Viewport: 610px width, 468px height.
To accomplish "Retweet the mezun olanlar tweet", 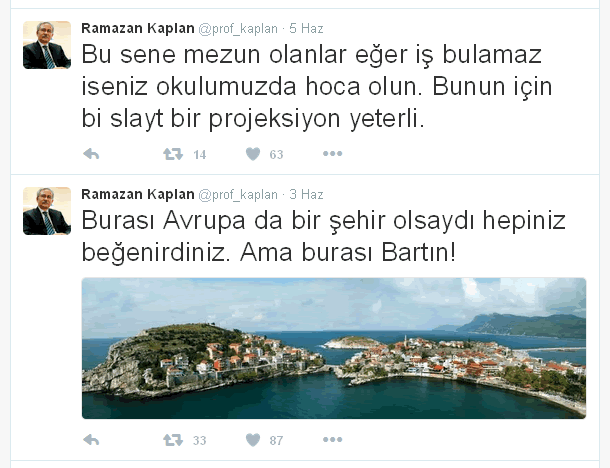I will click(173, 154).
